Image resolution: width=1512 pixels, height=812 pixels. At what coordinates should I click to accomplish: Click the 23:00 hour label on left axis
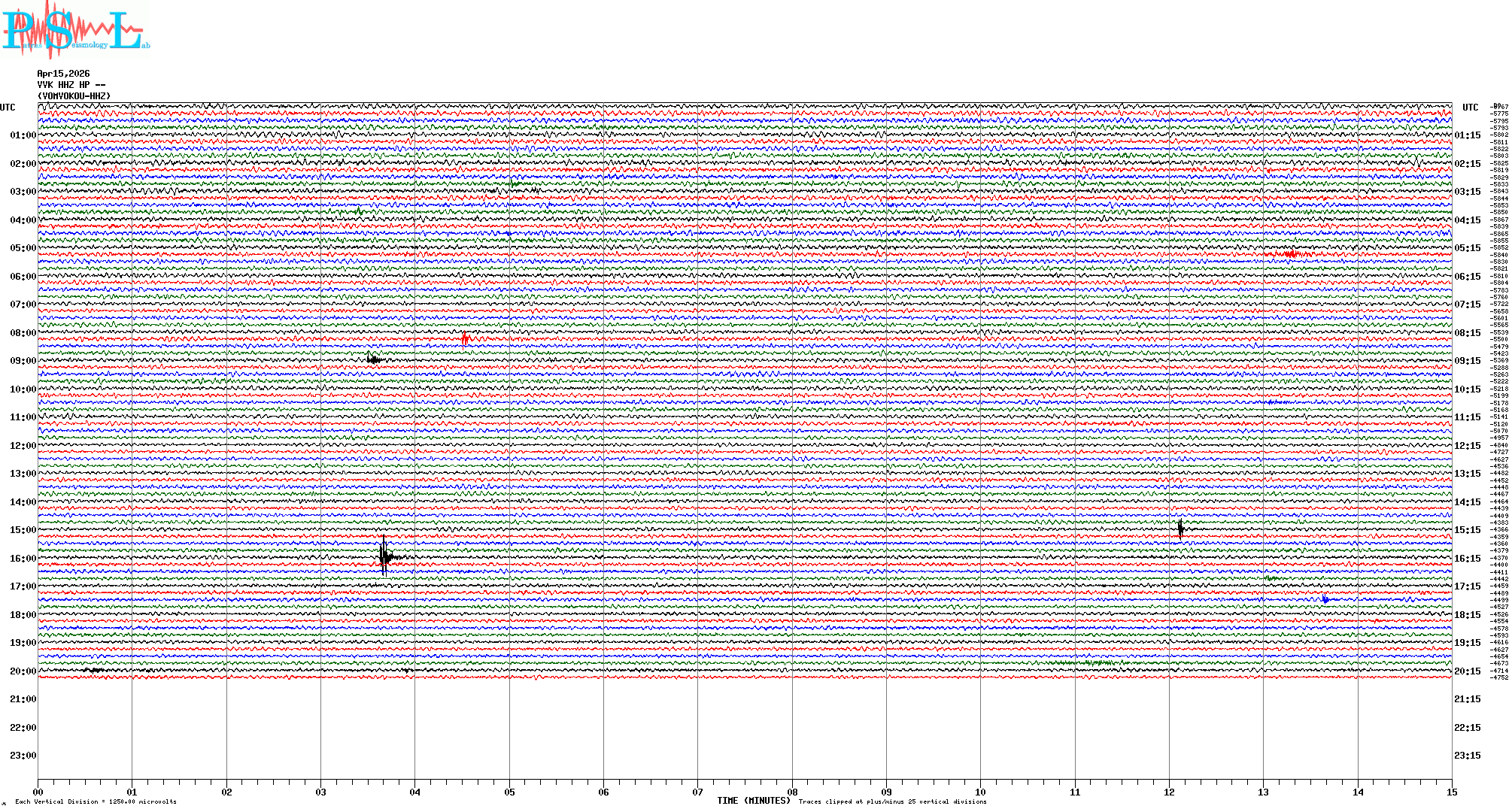tap(23, 756)
